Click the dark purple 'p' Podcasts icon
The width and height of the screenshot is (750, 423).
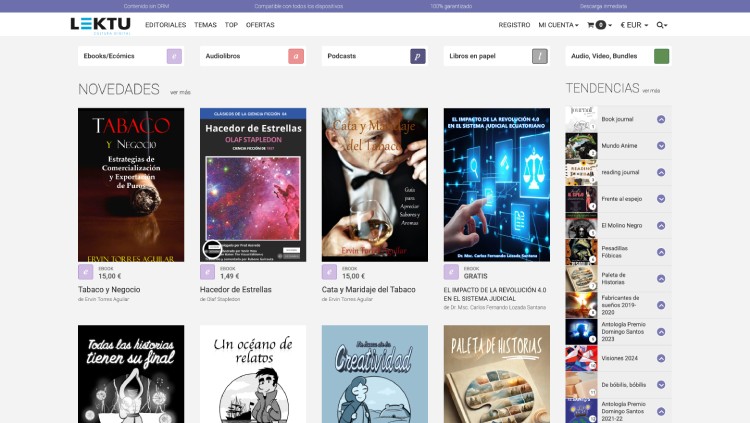pos(418,56)
